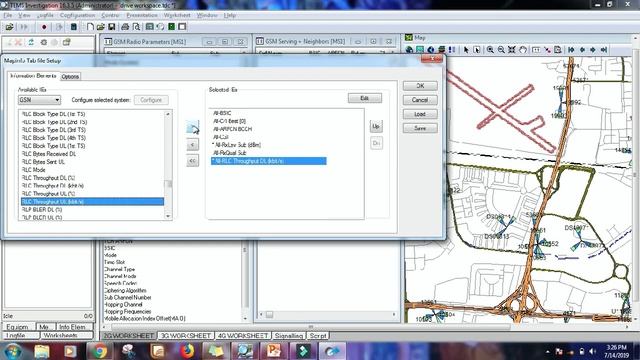
Task: Select 'All-RxLev Sub (dBm)' in Selected IEs
Action: [237, 145]
